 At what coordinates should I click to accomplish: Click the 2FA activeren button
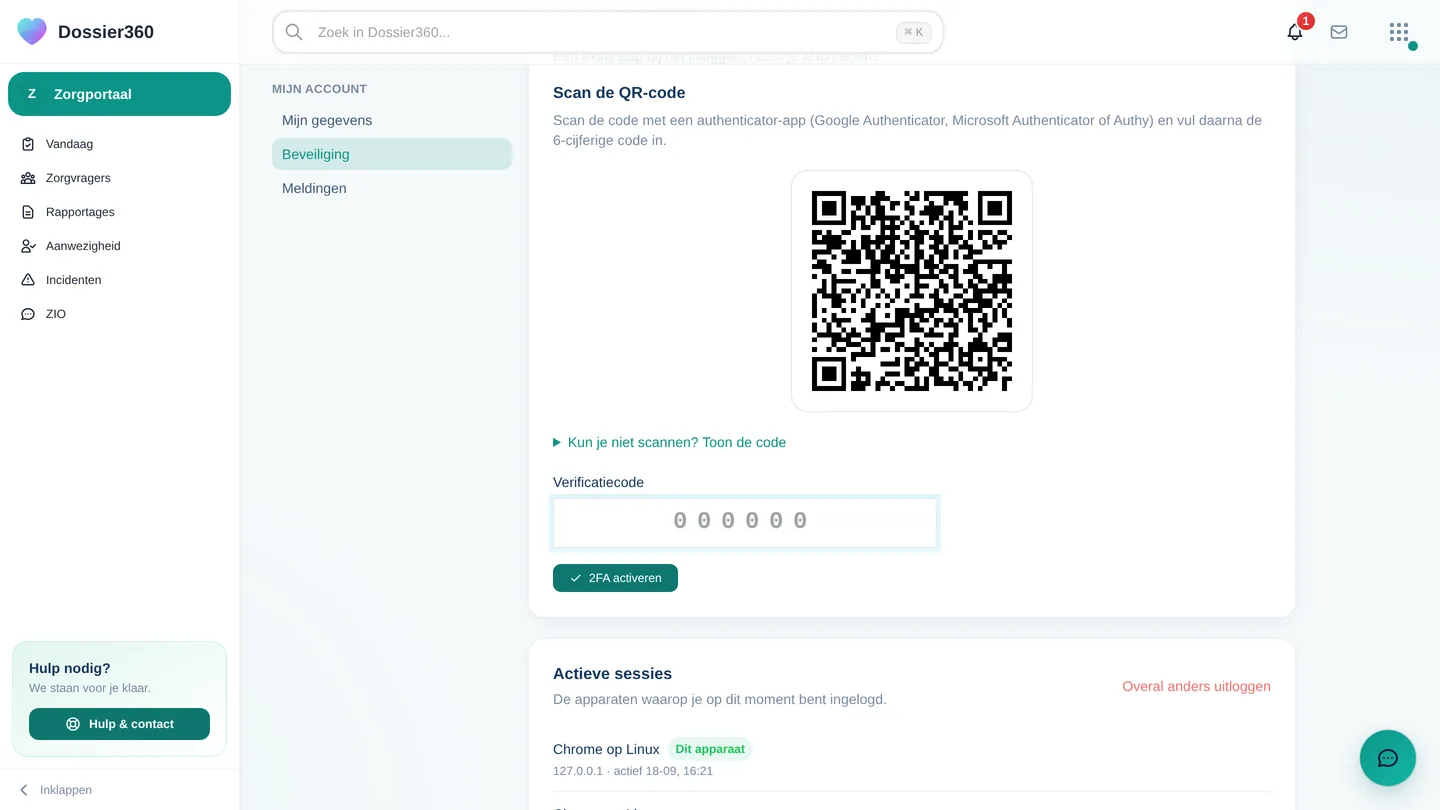click(615, 578)
